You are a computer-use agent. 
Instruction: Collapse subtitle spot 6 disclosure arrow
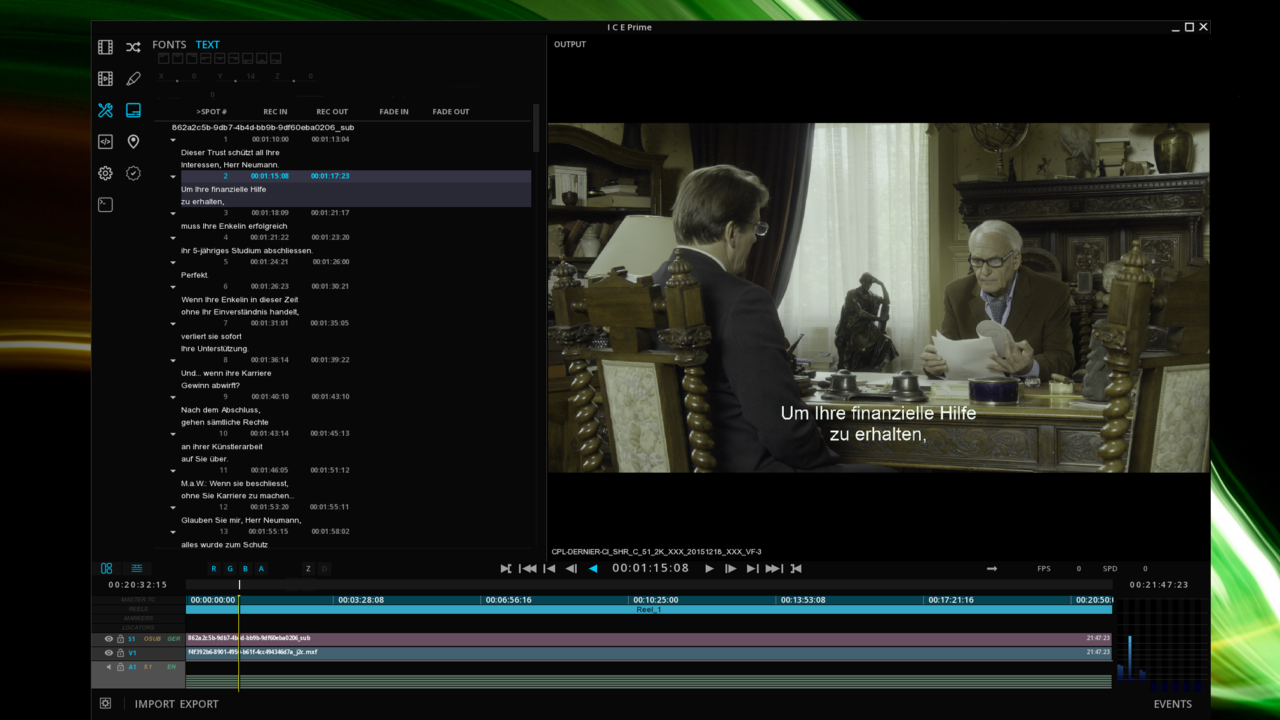[x=173, y=288]
